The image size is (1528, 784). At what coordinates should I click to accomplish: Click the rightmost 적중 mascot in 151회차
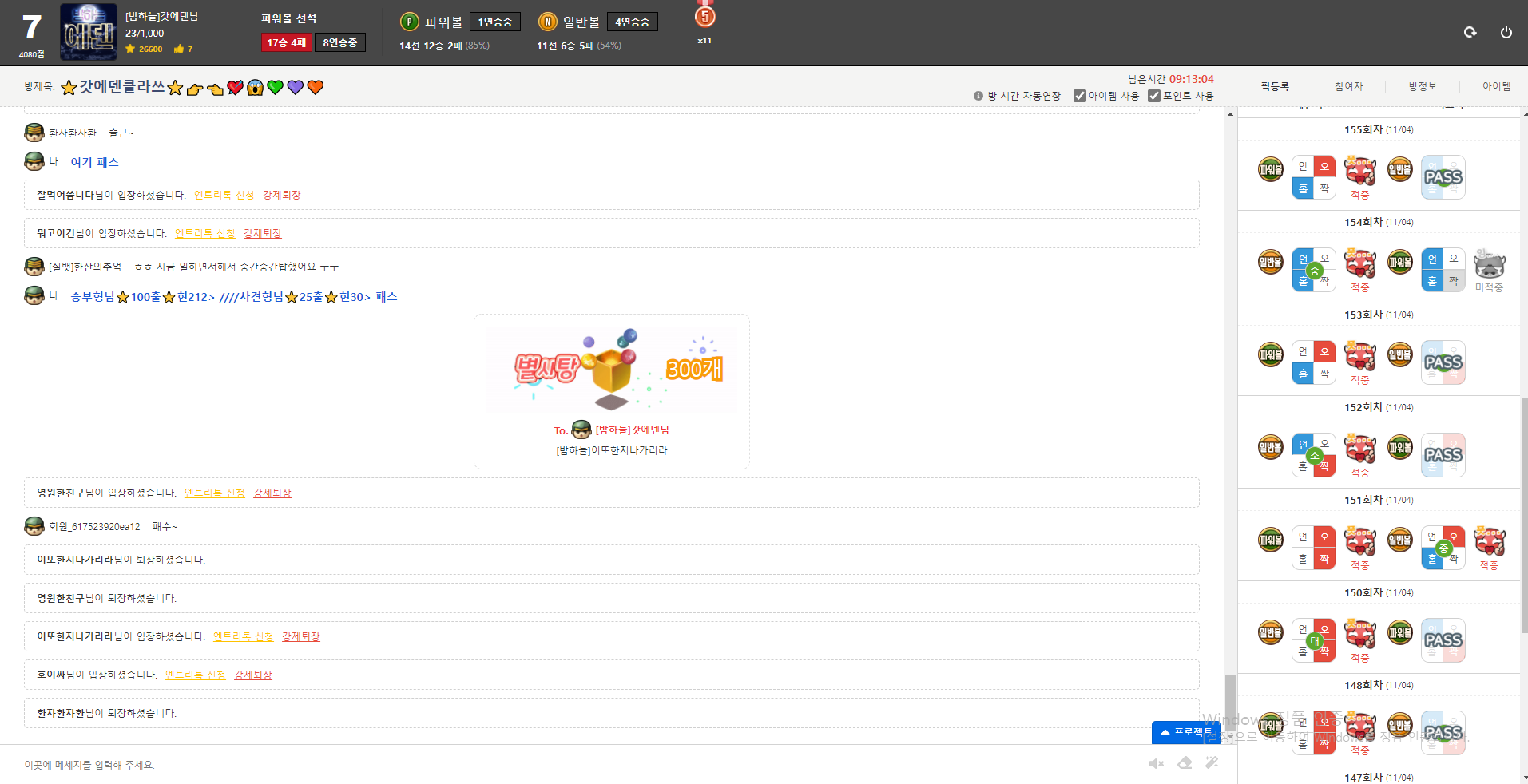pos(1489,541)
